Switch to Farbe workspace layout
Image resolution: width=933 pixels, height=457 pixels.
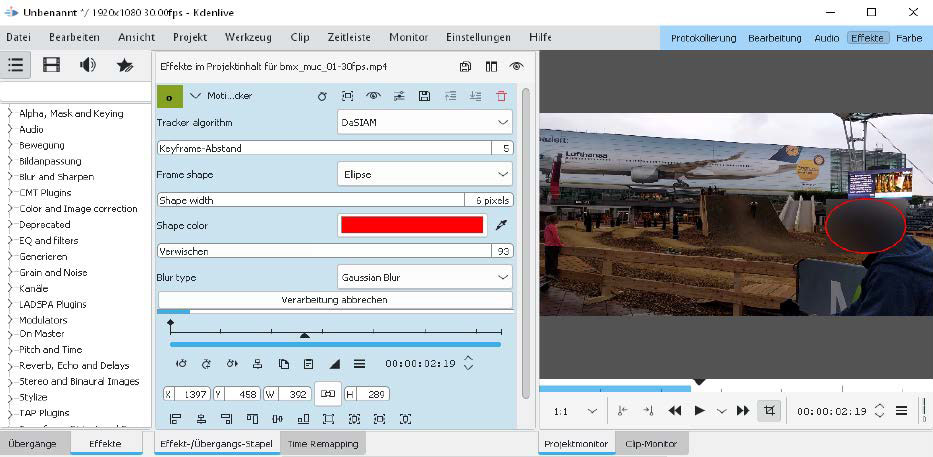[x=909, y=37]
